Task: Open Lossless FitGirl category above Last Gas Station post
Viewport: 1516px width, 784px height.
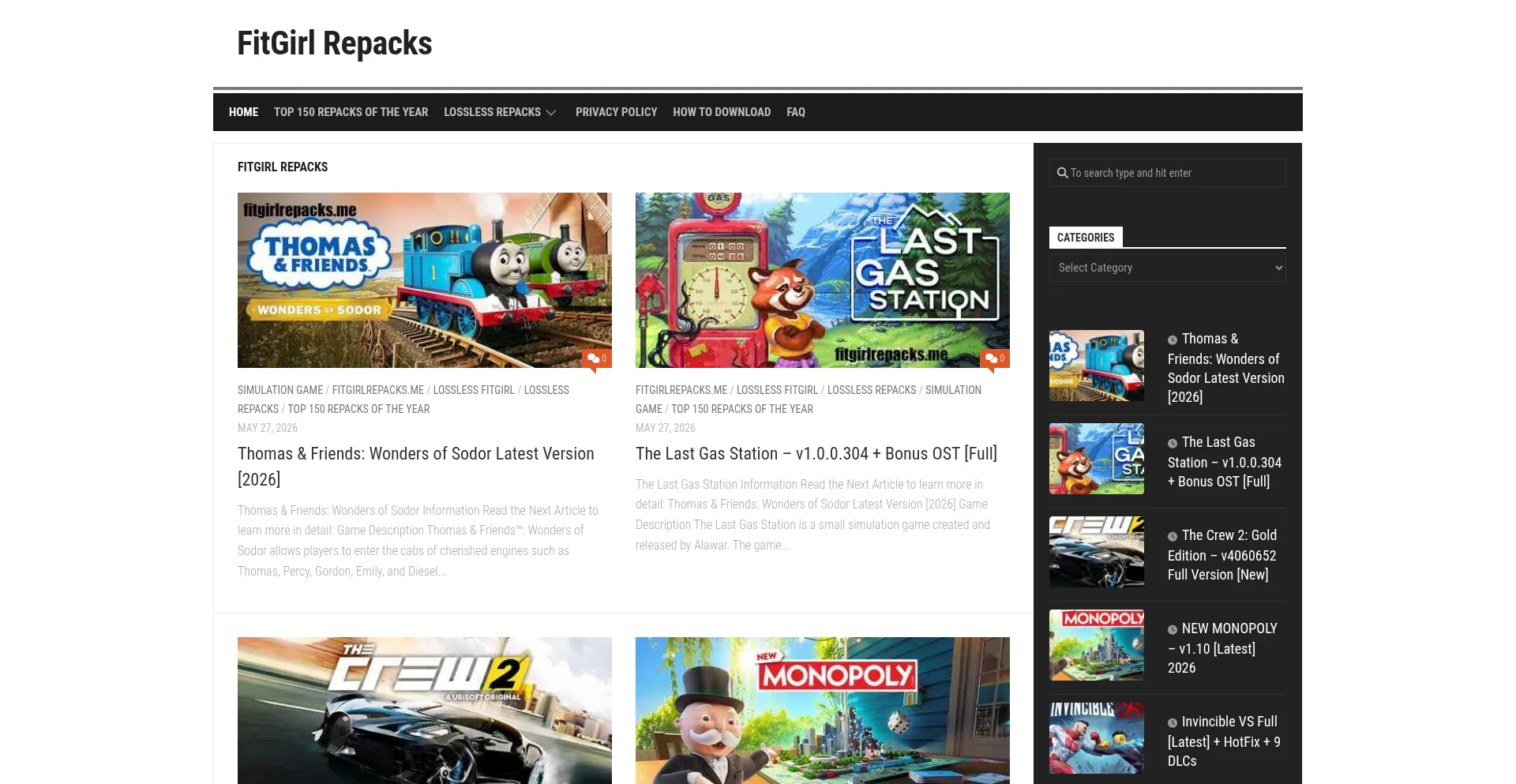Action: 777,390
